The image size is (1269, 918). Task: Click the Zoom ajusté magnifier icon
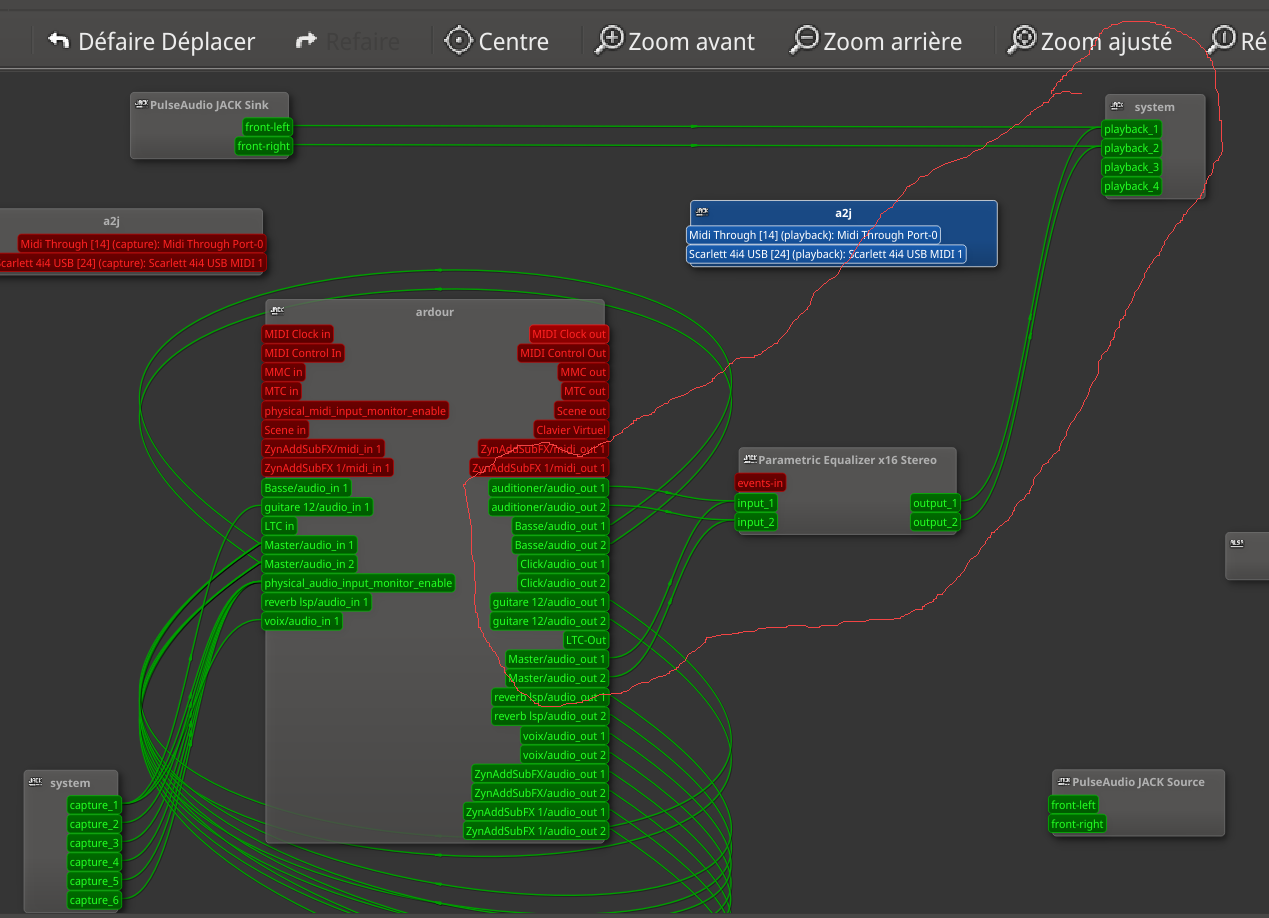point(1022,40)
